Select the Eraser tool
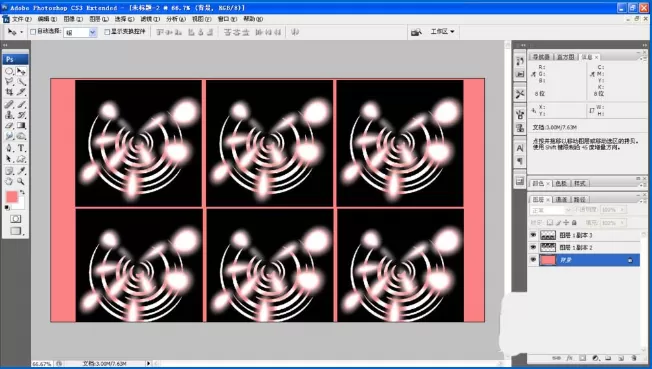 [x=9, y=125]
